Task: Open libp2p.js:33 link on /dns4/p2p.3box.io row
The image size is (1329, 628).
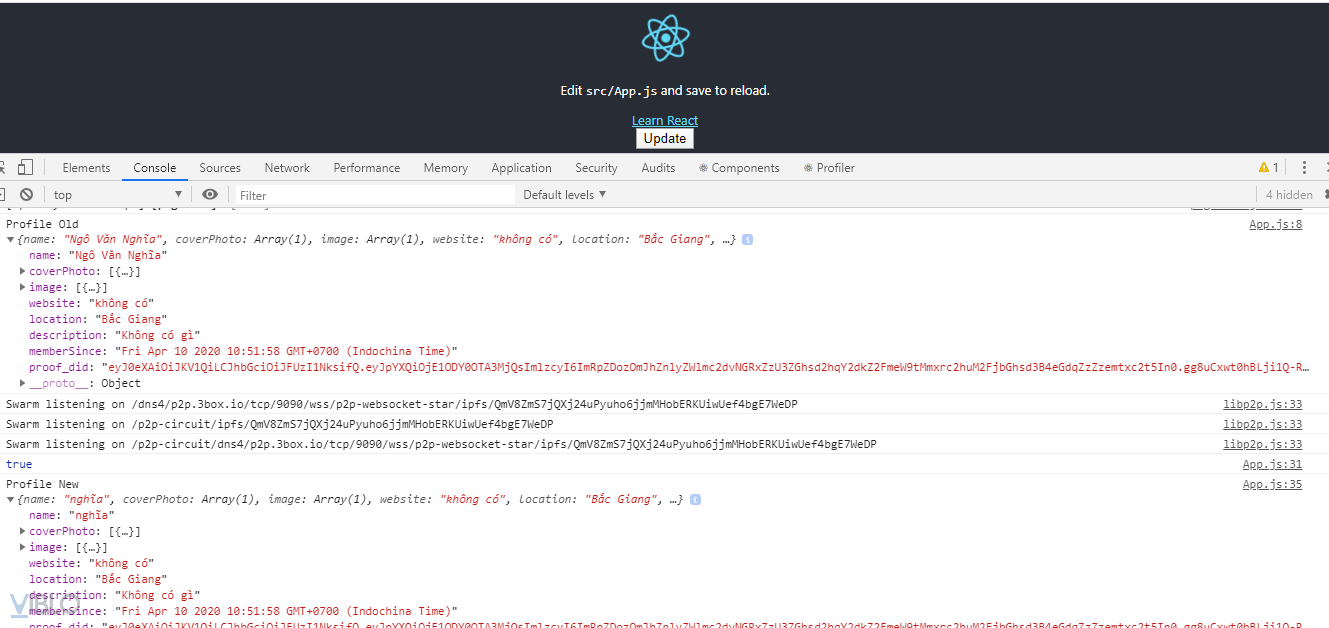Action: pyautogui.click(x=1263, y=404)
